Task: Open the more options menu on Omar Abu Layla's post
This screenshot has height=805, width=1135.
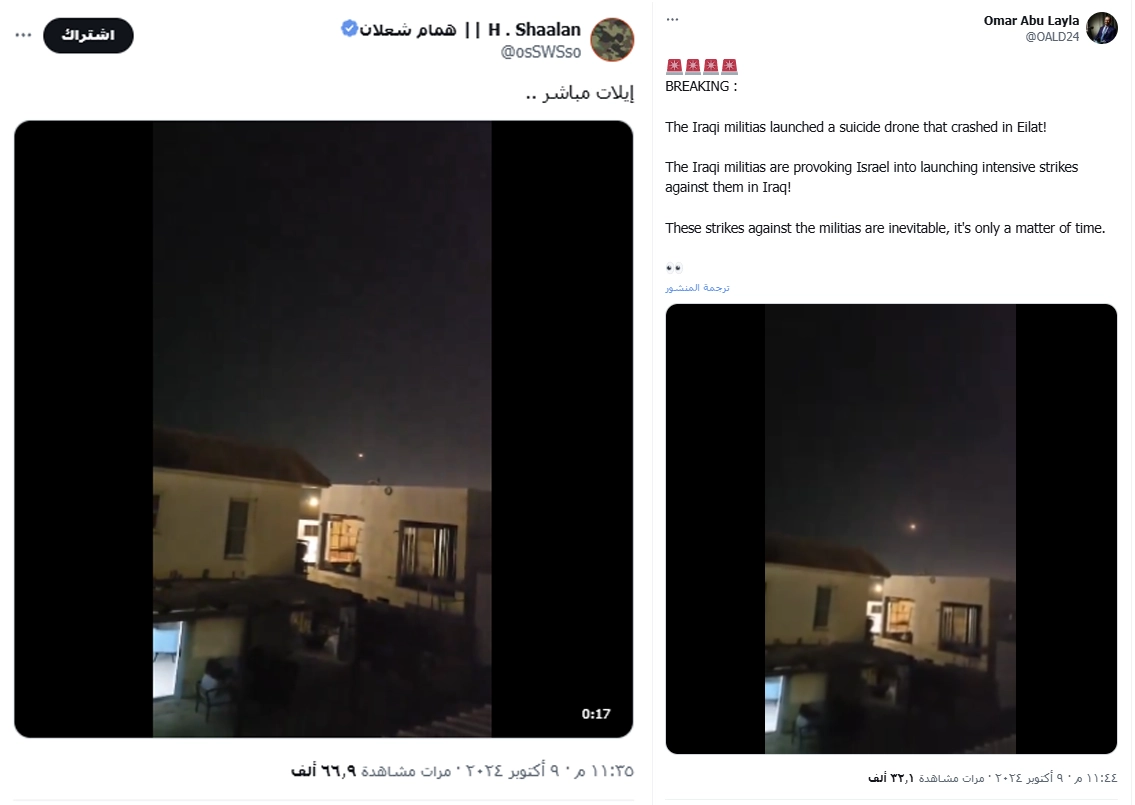Action: [672, 20]
